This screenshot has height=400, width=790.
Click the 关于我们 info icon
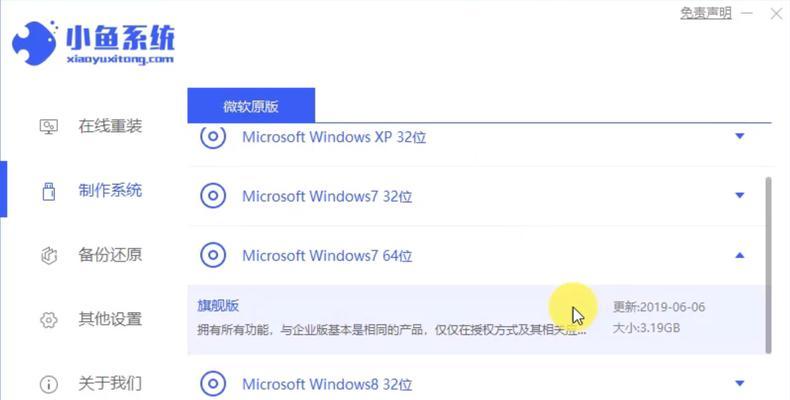tap(48, 384)
